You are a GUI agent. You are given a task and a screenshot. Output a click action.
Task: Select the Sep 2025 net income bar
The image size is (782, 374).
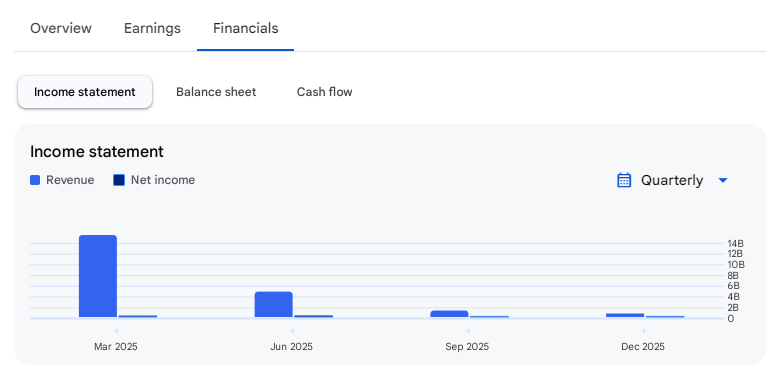pyautogui.click(x=490, y=317)
